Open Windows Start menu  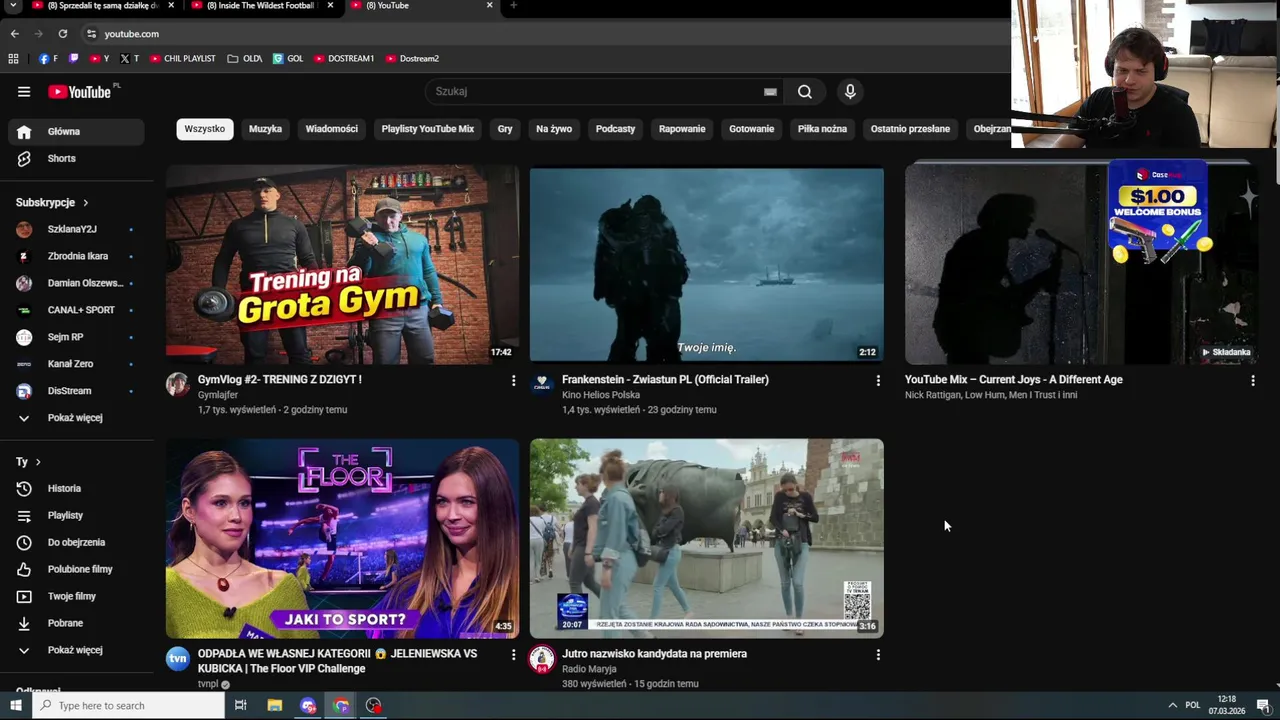coord(15,705)
